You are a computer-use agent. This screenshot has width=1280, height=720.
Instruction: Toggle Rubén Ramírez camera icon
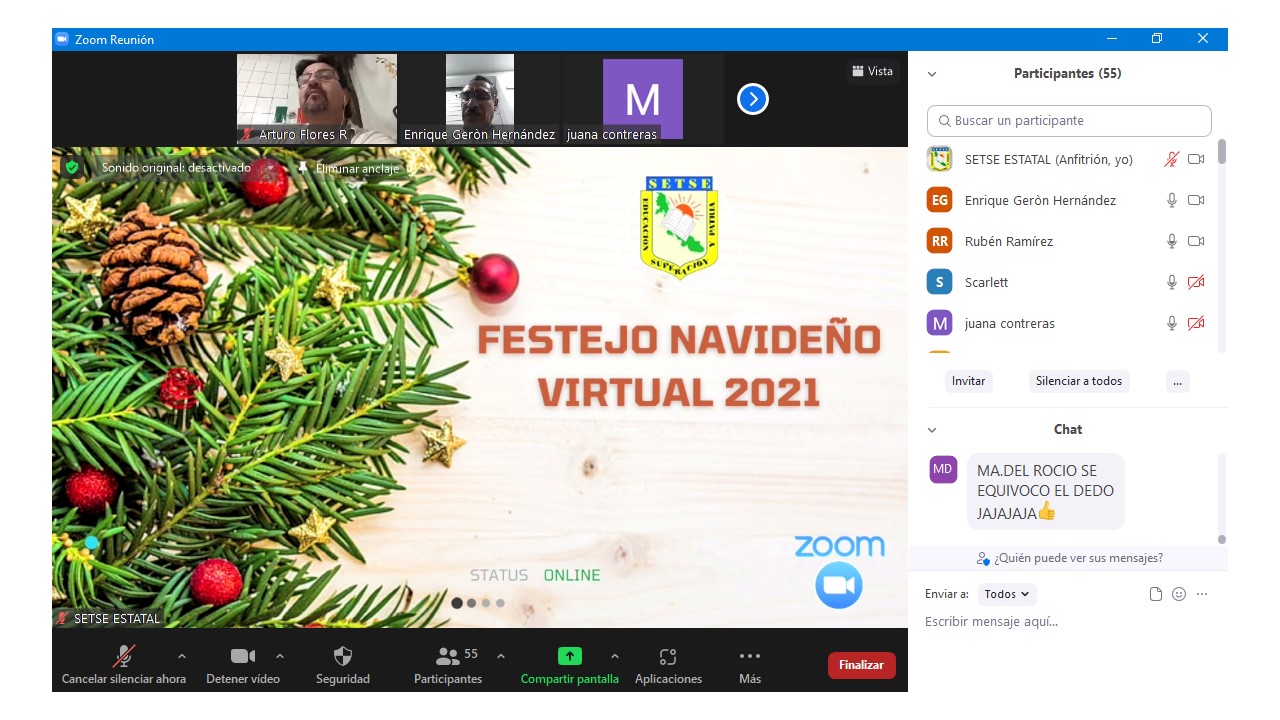click(x=1196, y=241)
